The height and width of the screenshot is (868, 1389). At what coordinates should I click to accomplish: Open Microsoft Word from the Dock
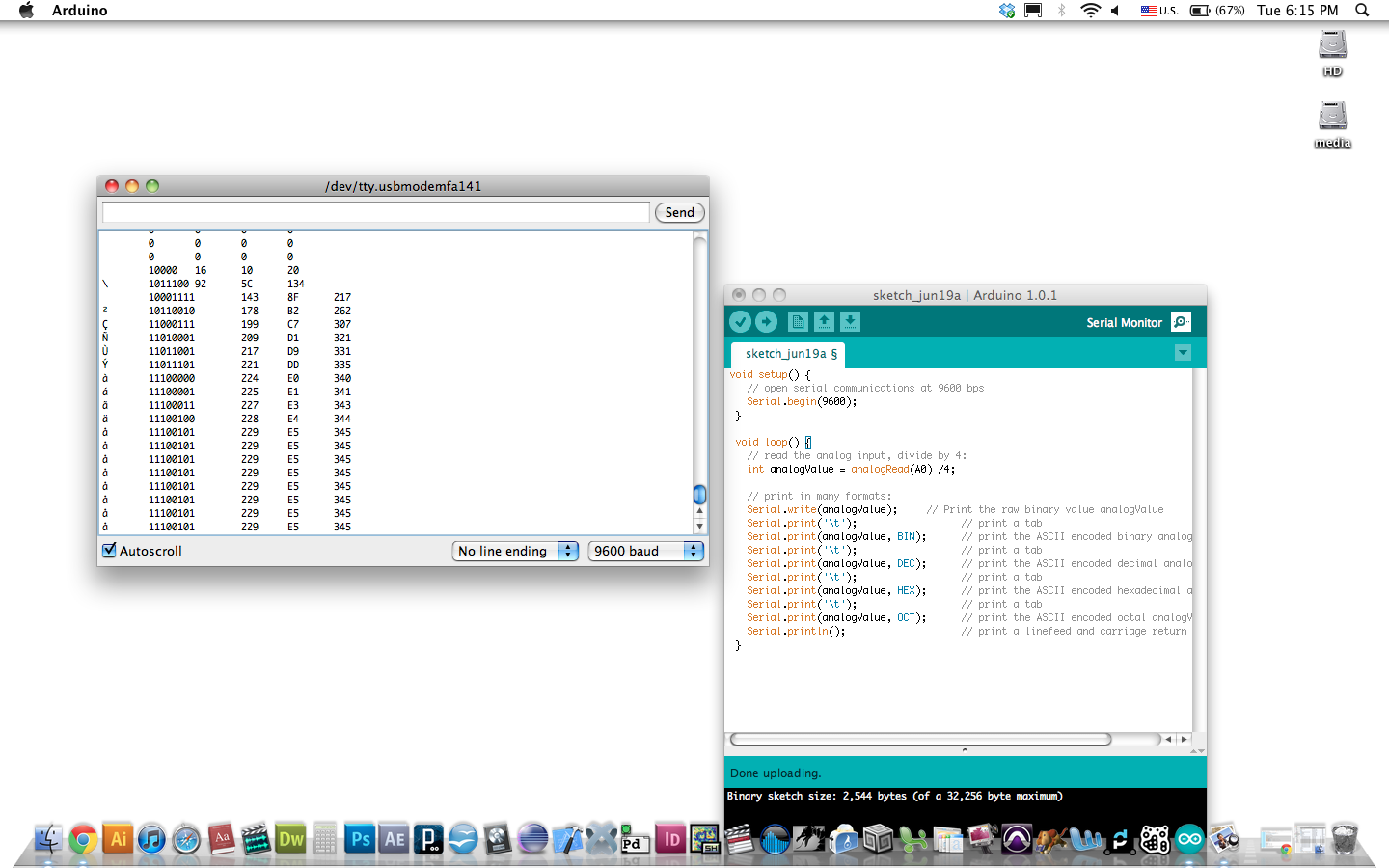tap(1085, 839)
